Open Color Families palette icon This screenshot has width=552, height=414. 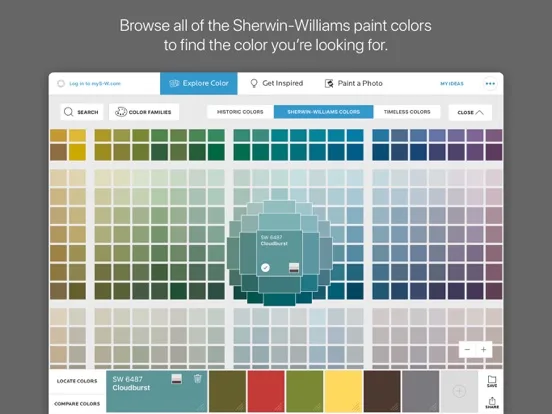pos(121,112)
